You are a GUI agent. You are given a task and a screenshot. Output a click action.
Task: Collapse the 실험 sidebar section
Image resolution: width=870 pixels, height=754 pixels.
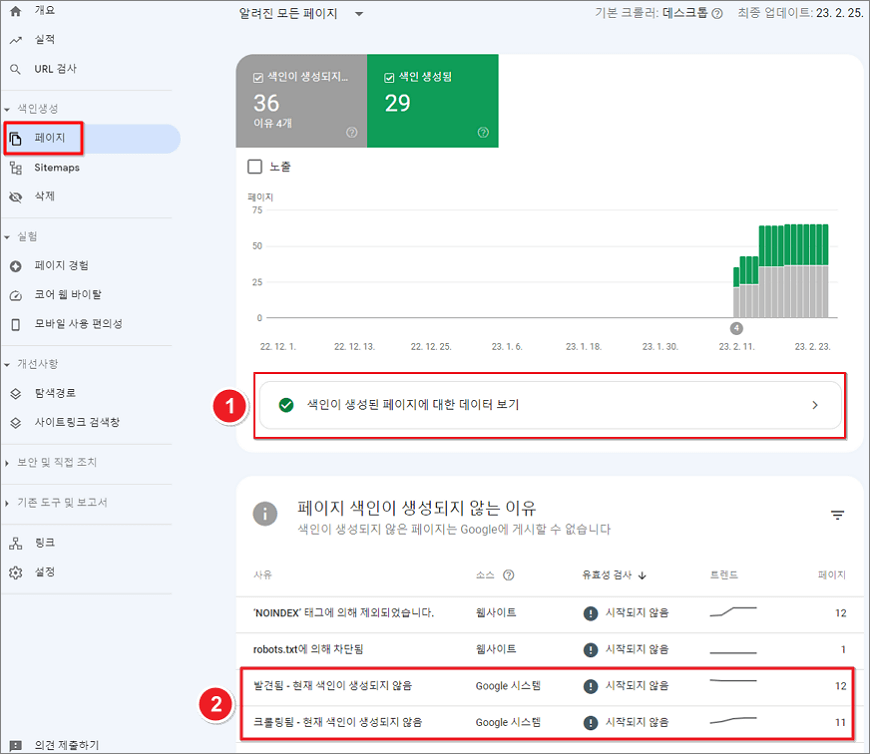pyautogui.click(x=7, y=237)
